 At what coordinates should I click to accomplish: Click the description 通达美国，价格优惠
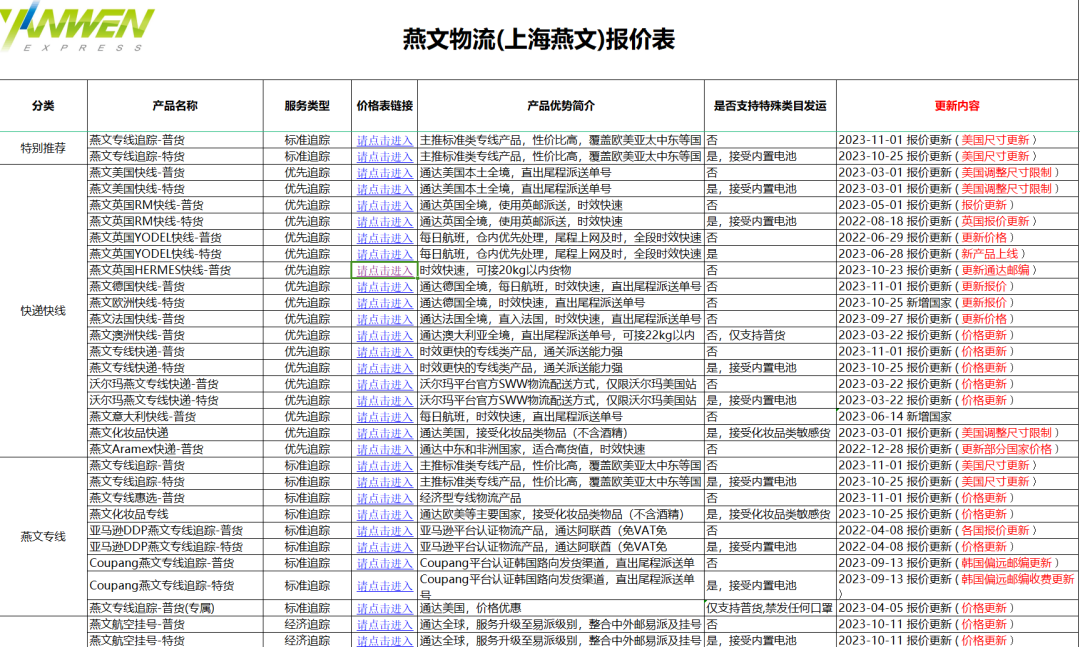470,608
